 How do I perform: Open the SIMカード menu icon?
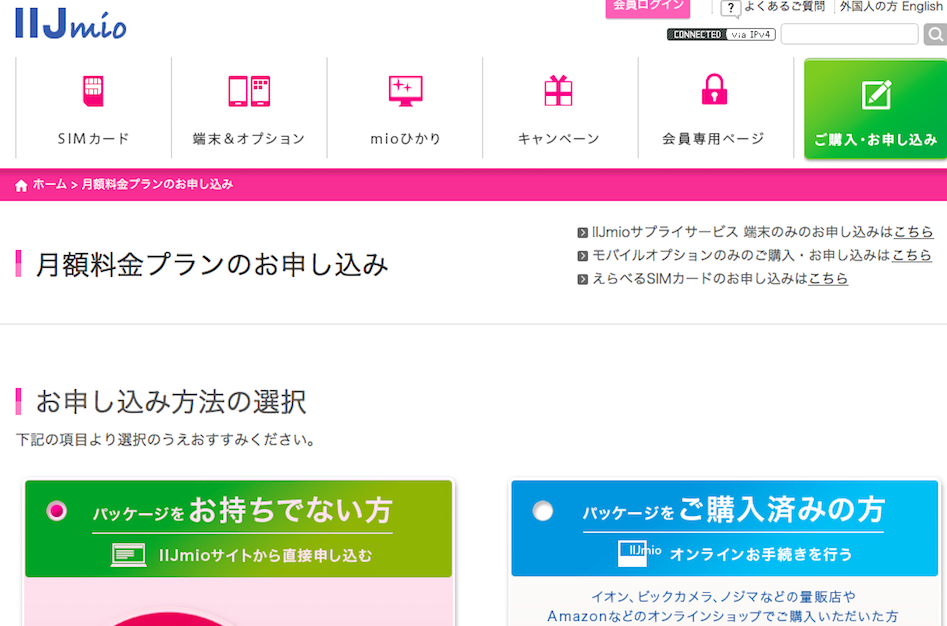(93, 91)
